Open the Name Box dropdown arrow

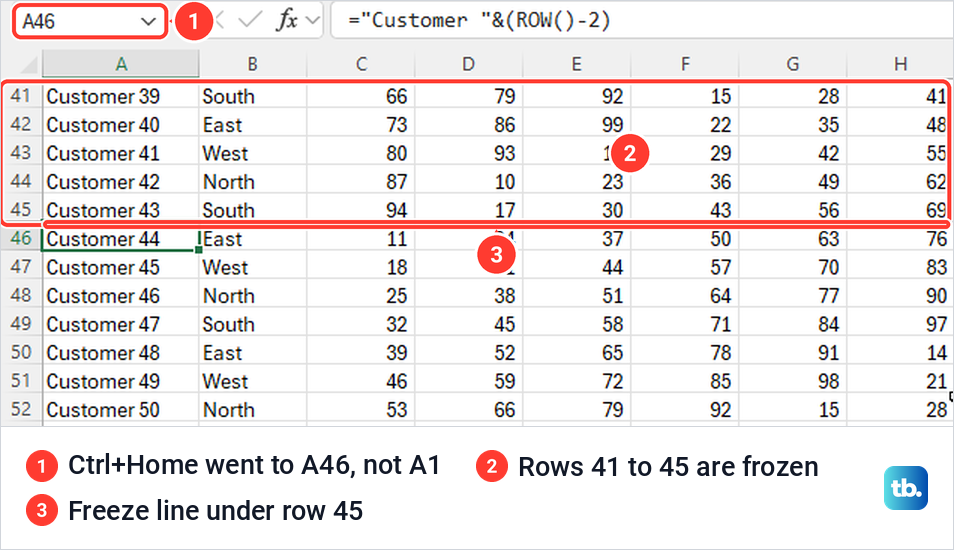pyautogui.click(x=148, y=22)
